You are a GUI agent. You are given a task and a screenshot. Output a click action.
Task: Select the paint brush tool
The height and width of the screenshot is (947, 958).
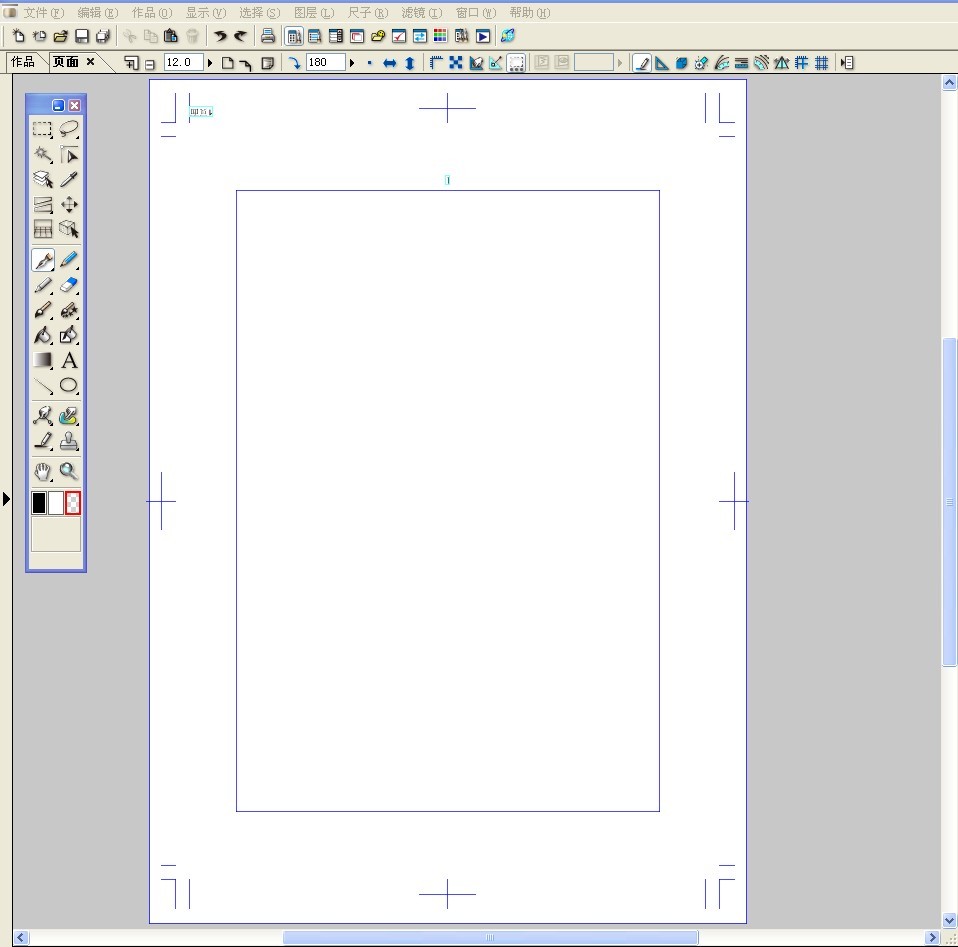point(42,310)
